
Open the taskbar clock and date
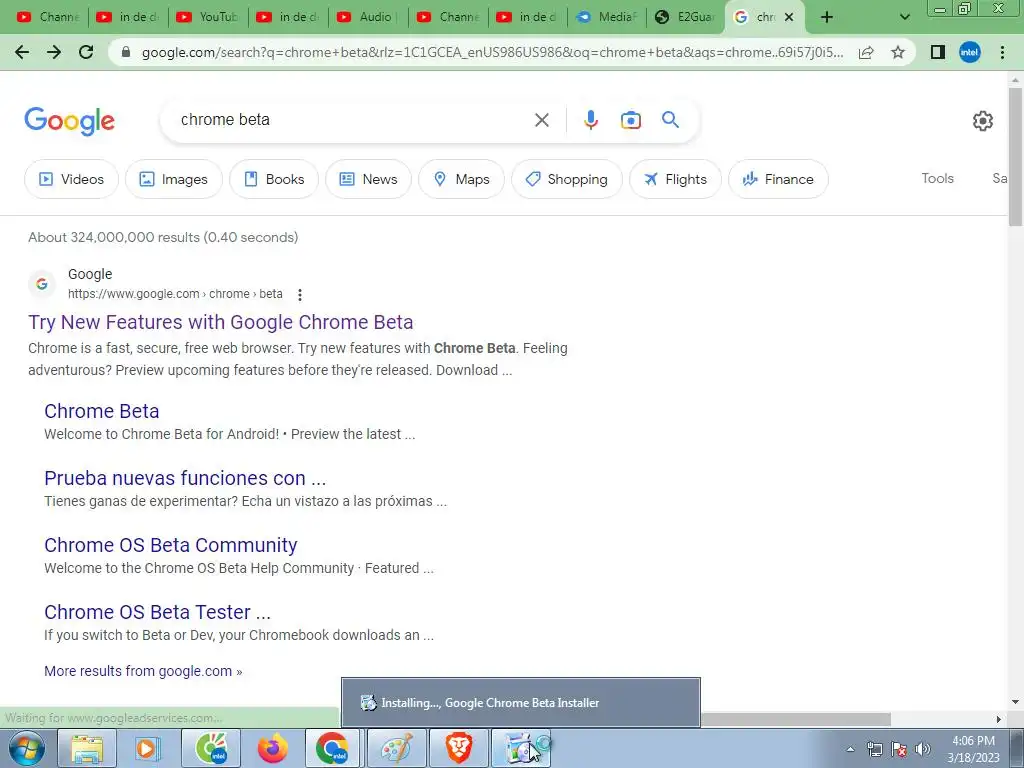[973, 749]
